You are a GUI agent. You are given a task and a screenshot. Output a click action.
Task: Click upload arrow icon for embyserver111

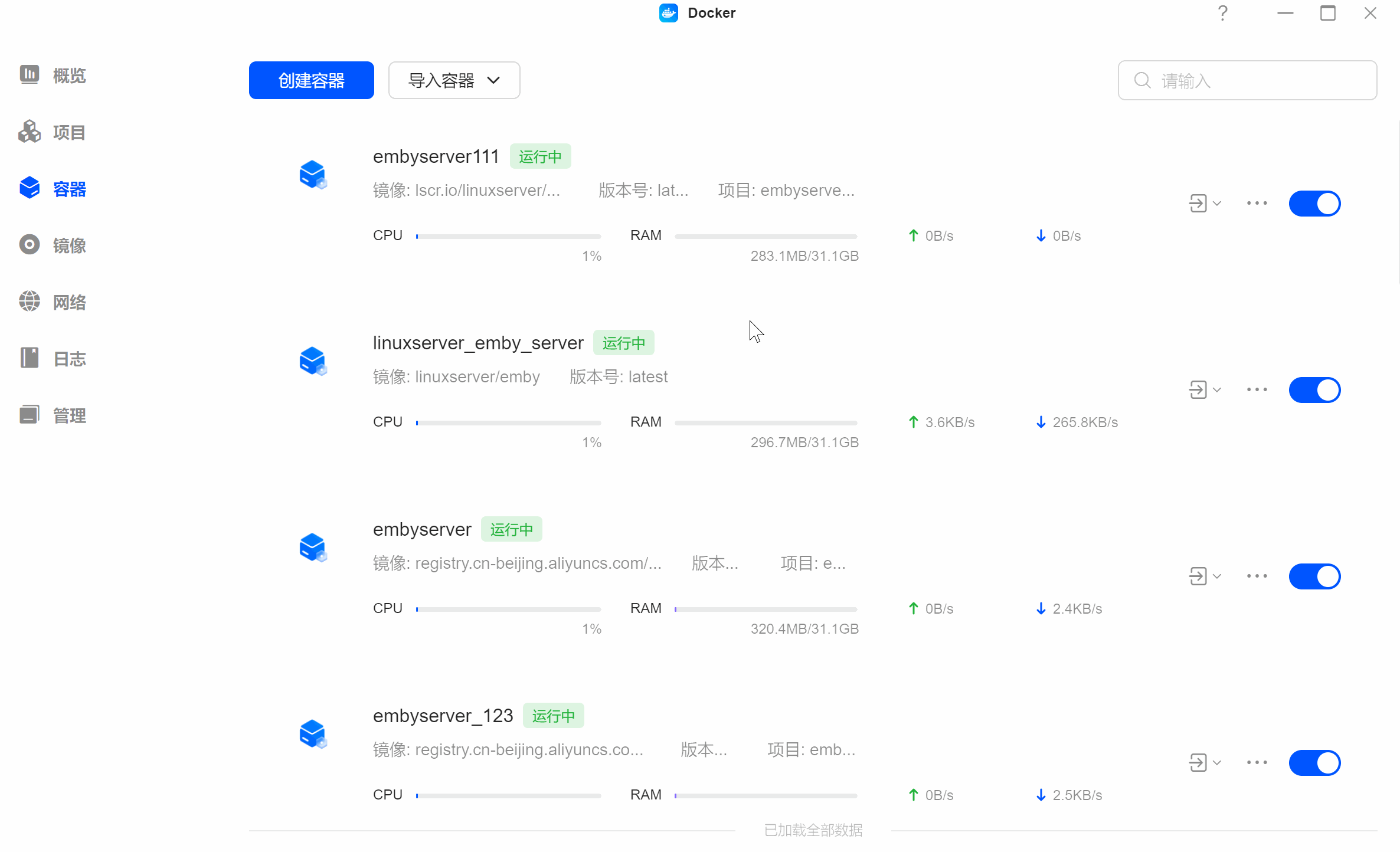tap(913, 235)
